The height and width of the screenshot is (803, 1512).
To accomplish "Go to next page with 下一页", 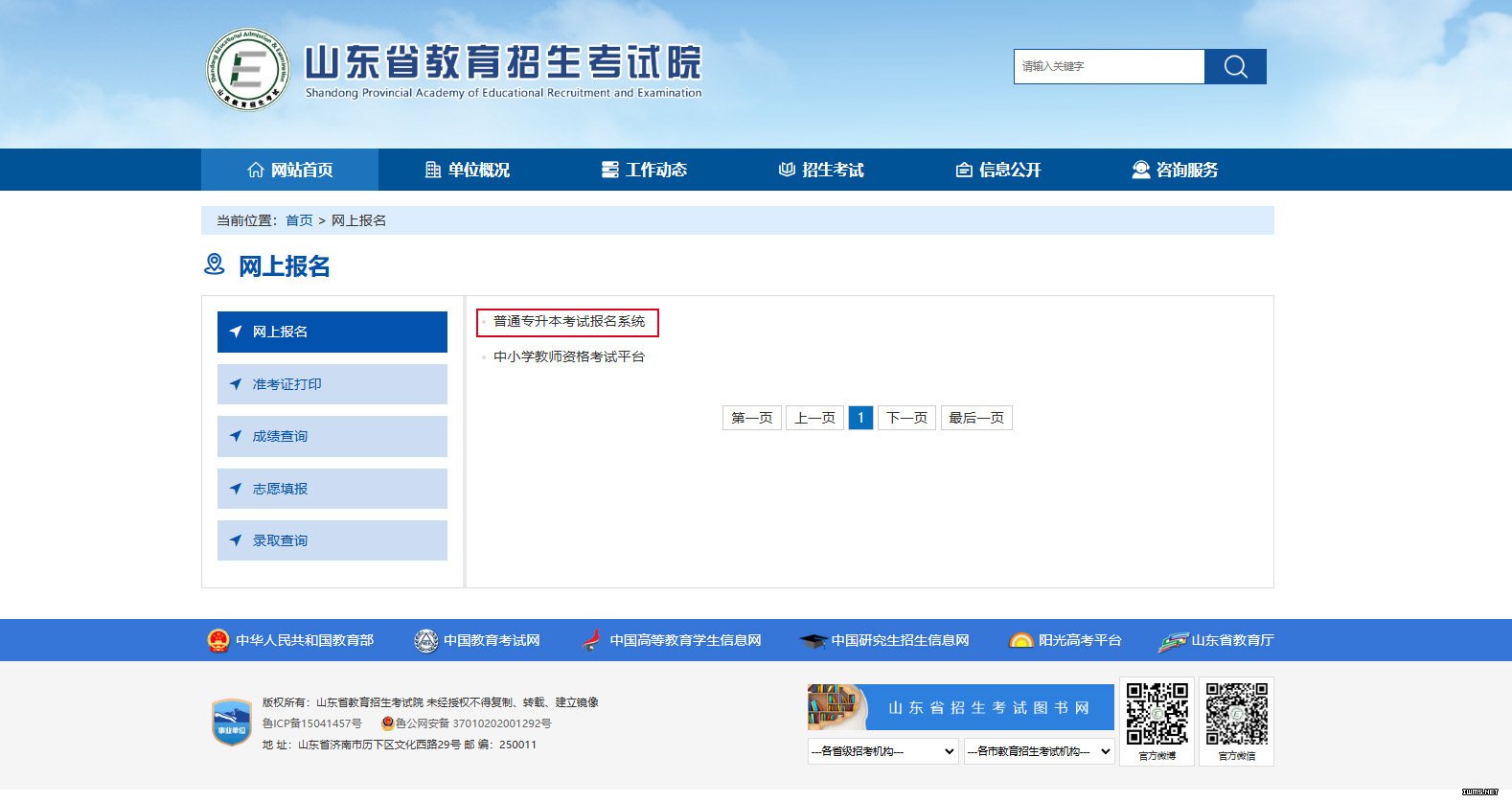I will [906, 418].
